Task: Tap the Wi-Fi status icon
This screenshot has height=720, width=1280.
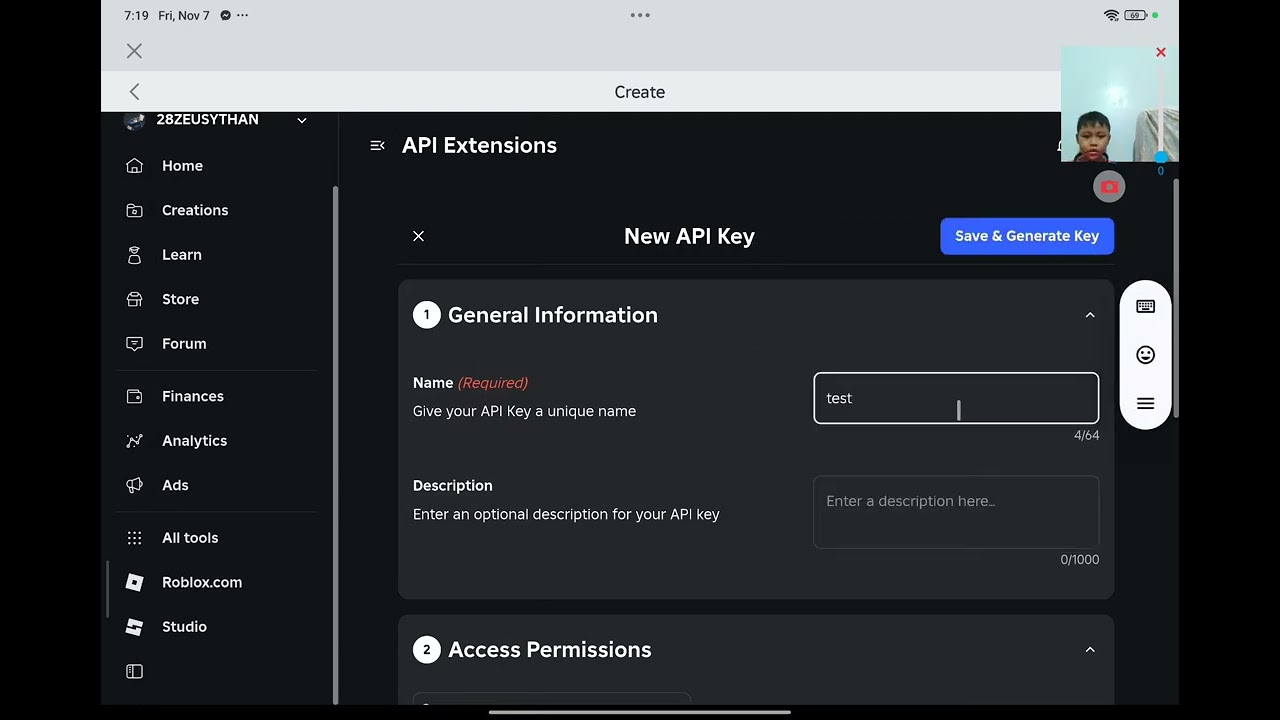Action: point(1111,16)
